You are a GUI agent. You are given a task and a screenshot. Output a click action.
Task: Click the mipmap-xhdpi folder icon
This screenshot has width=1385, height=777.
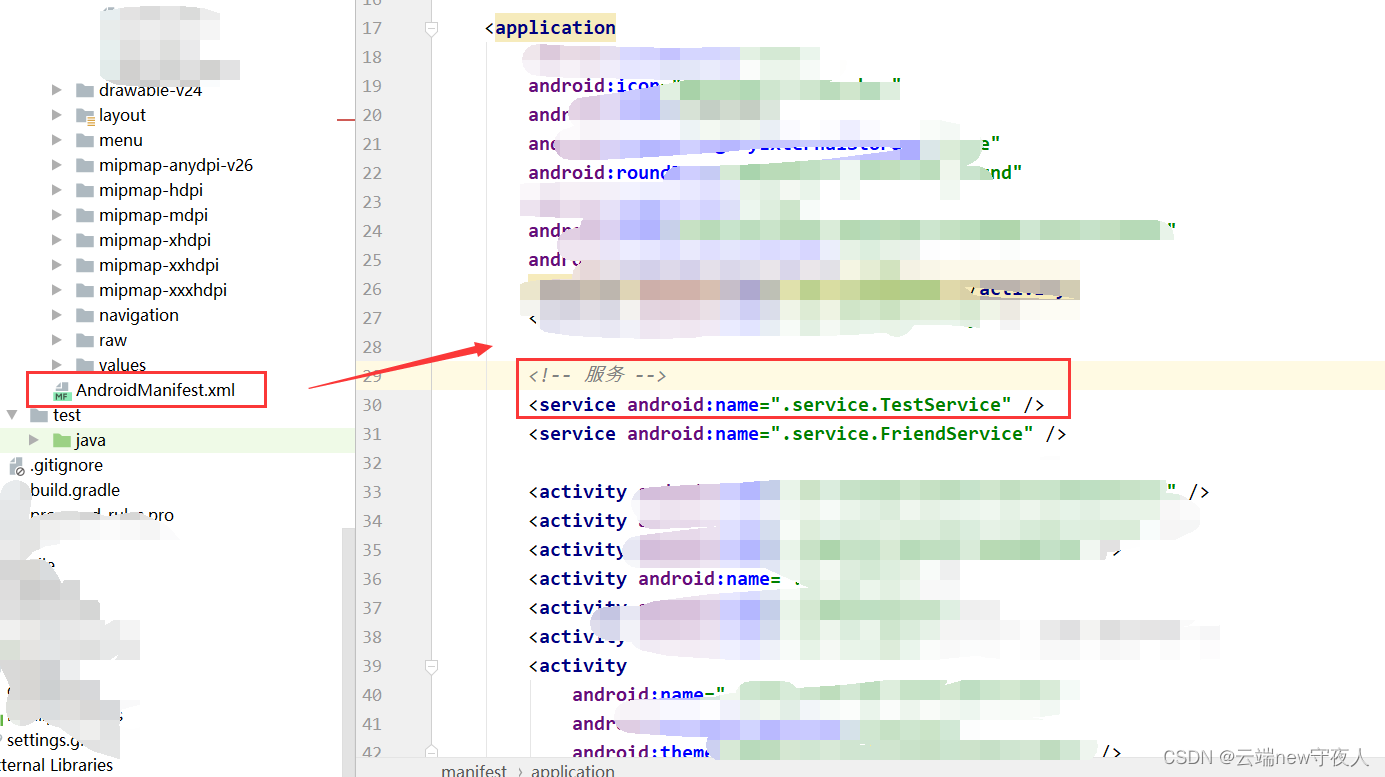pyautogui.click(x=85, y=240)
